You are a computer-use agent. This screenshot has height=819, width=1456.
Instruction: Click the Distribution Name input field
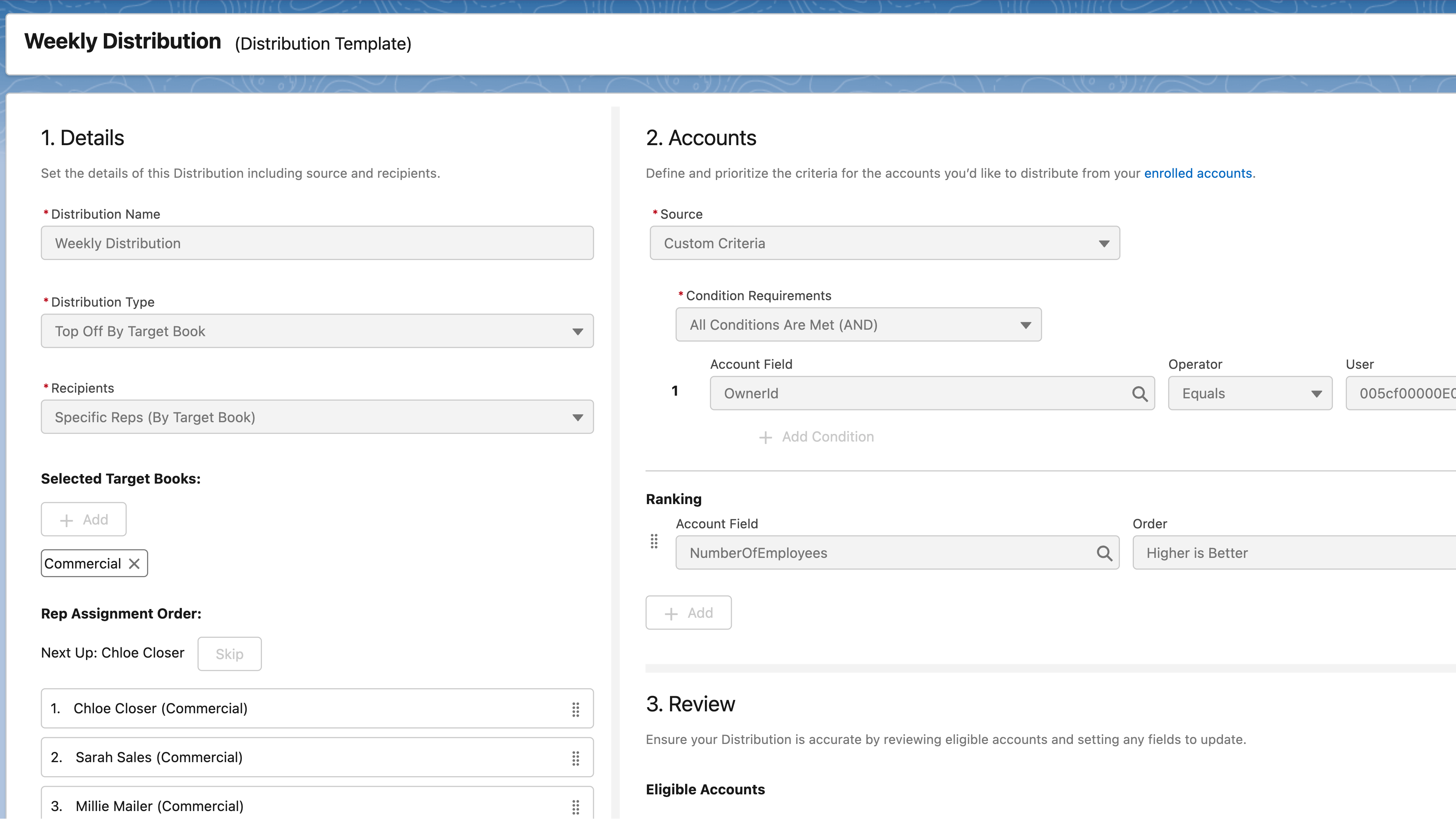316,243
